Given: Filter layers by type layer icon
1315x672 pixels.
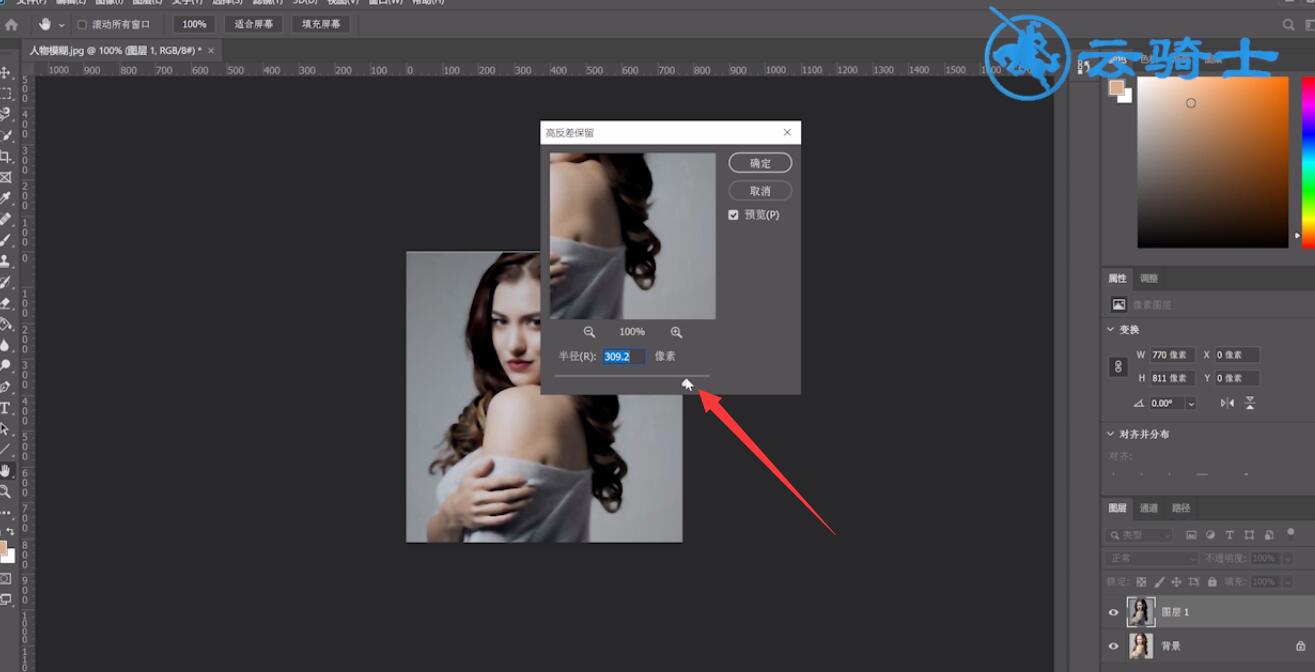Looking at the screenshot, I should tap(1230, 535).
